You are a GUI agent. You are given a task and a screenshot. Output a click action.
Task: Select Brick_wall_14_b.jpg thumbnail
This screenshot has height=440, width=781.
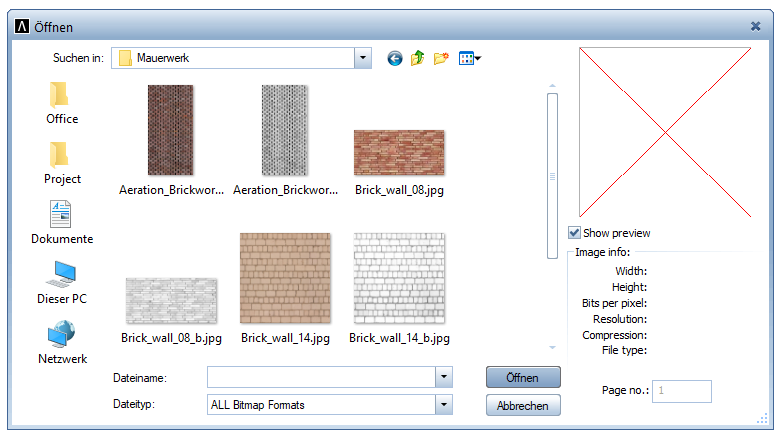pyautogui.click(x=399, y=278)
